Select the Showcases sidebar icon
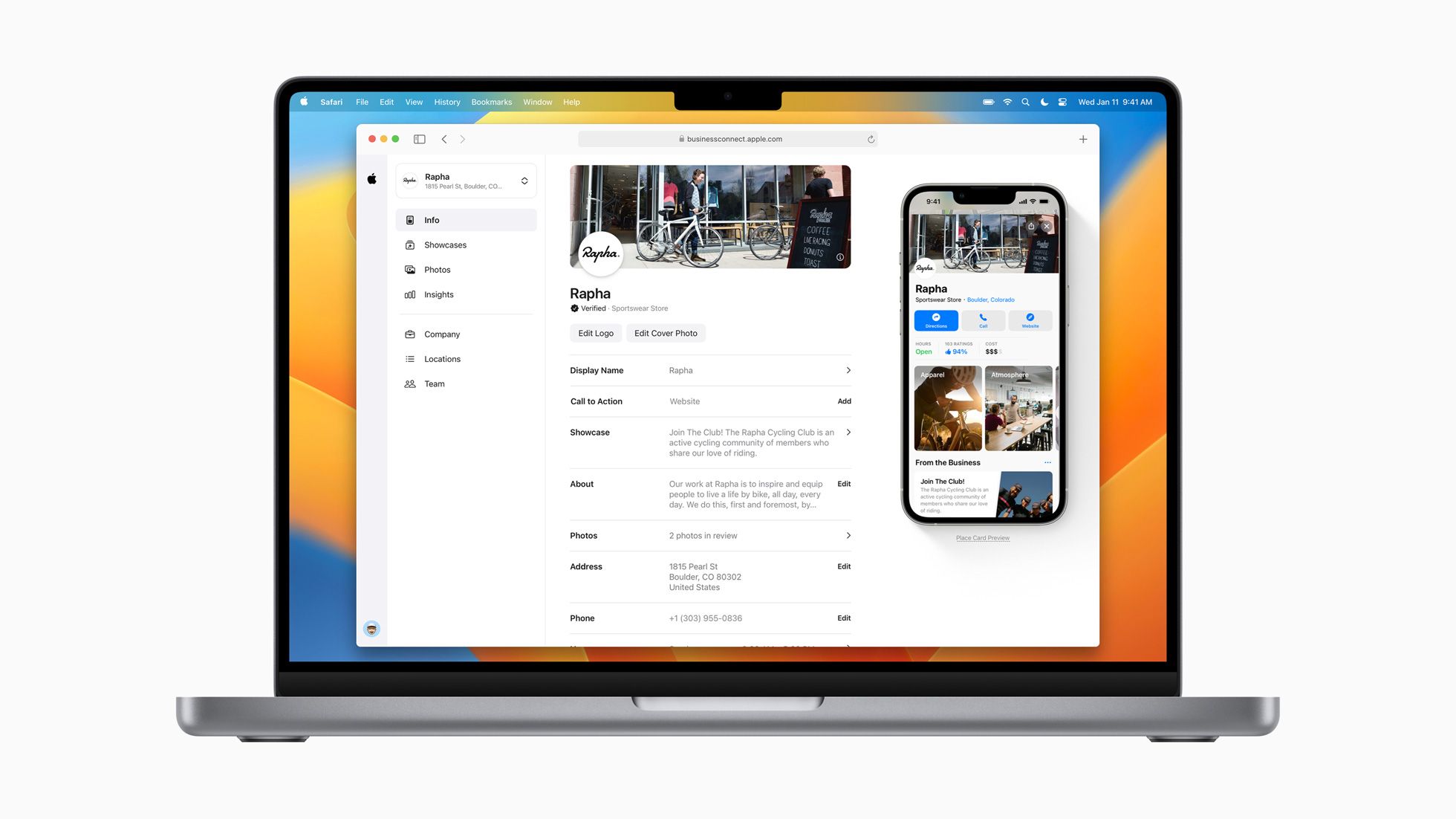The height and width of the screenshot is (819, 1456). 410,244
